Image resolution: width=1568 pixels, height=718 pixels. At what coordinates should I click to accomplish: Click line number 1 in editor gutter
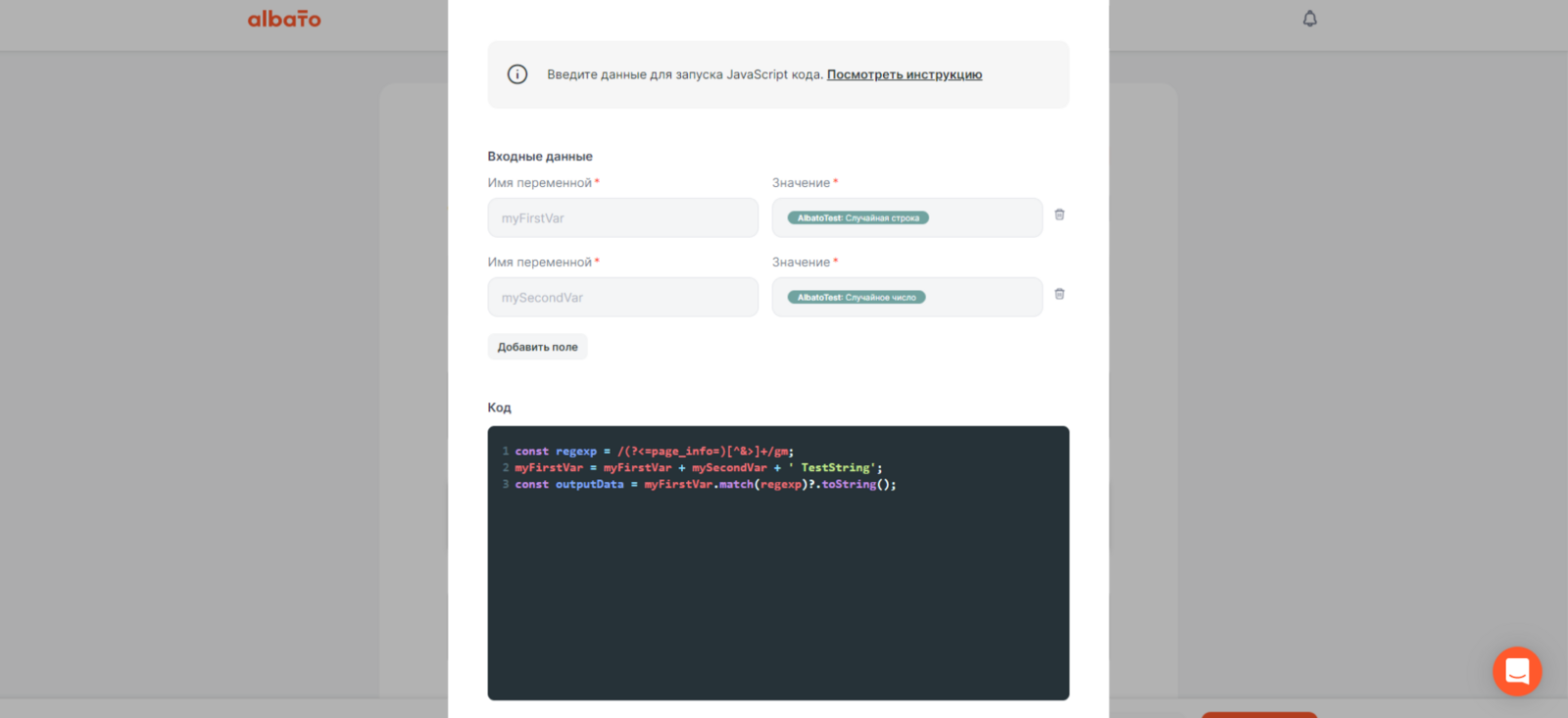[505, 452]
